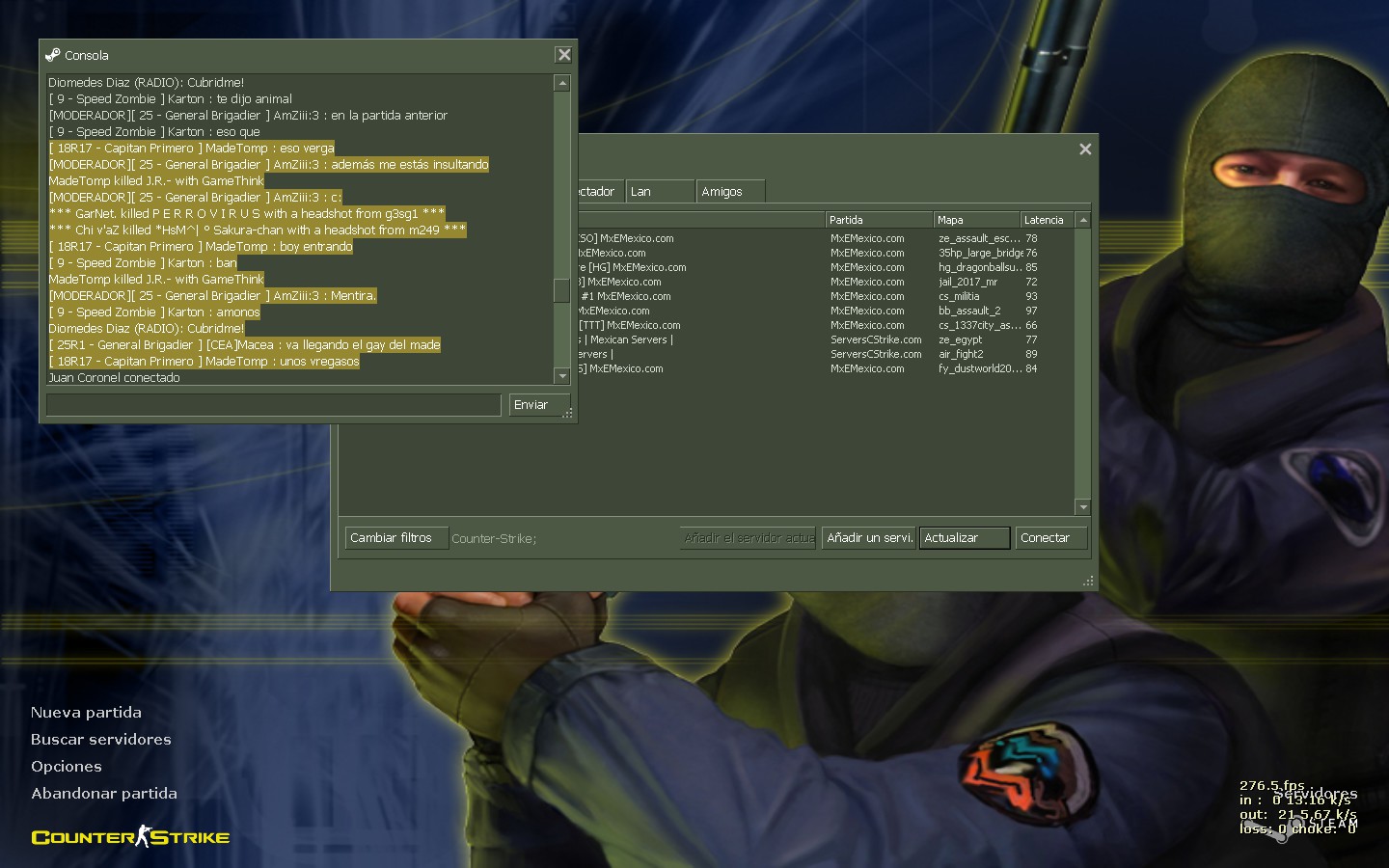The height and width of the screenshot is (868, 1389).
Task: Send the console command with Enviar
Action: (539, 405)
